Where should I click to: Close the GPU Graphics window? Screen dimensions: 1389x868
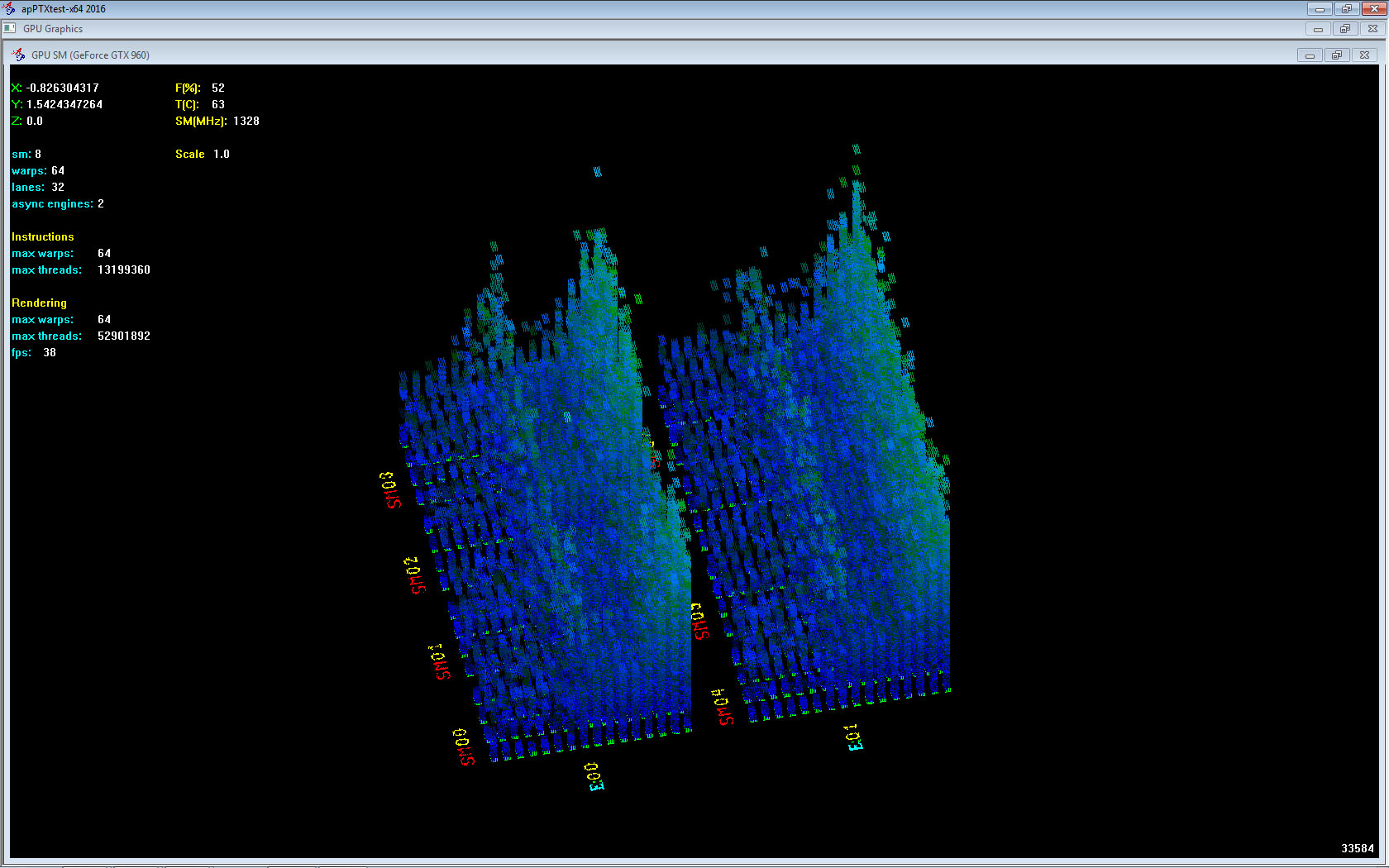coord(1372,29)
